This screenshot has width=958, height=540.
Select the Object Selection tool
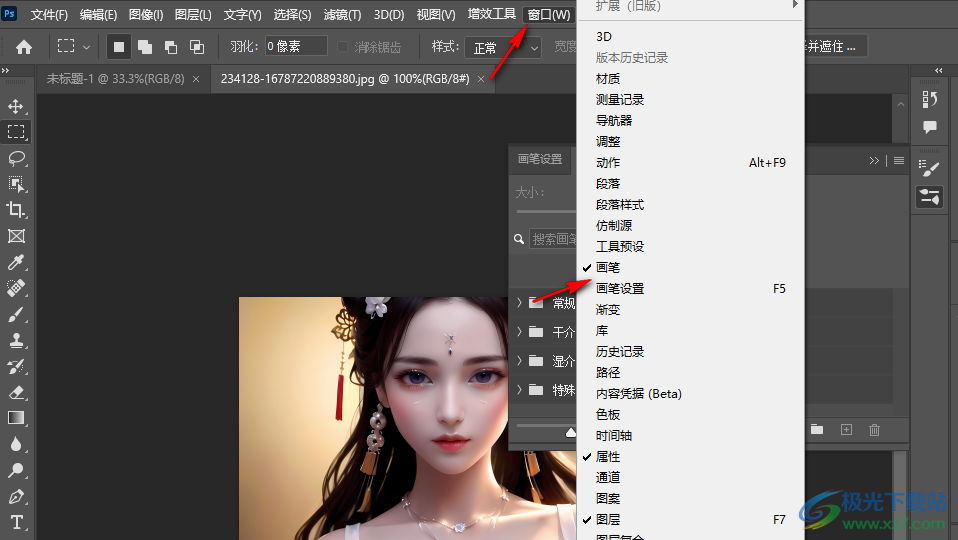tap(16, 184)
